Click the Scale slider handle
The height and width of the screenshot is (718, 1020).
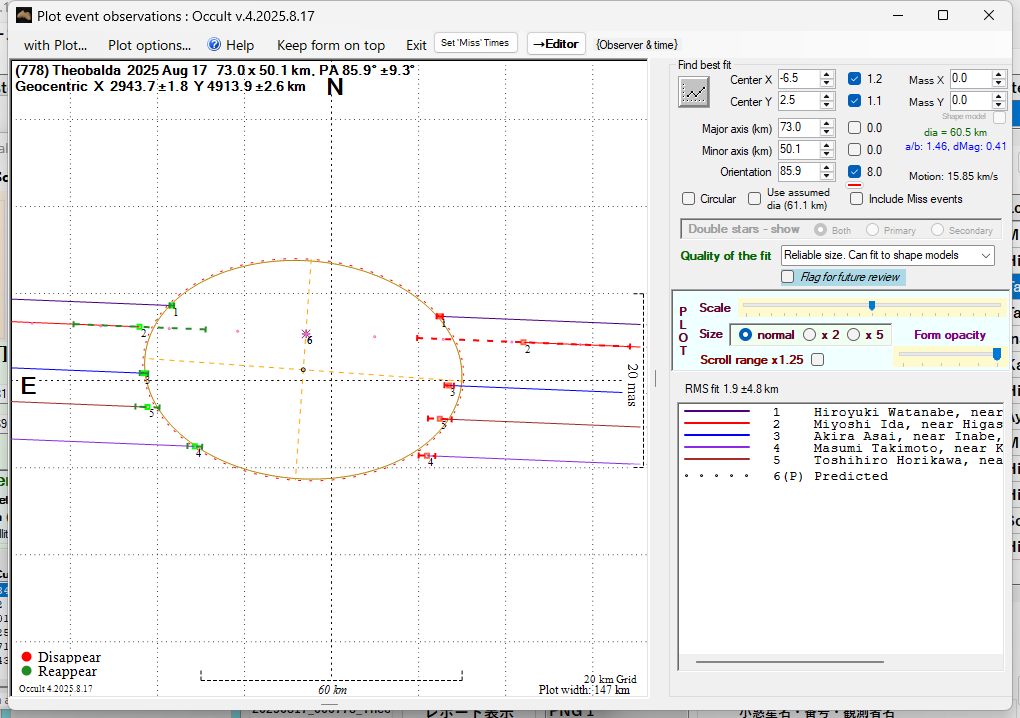[872, 306]
